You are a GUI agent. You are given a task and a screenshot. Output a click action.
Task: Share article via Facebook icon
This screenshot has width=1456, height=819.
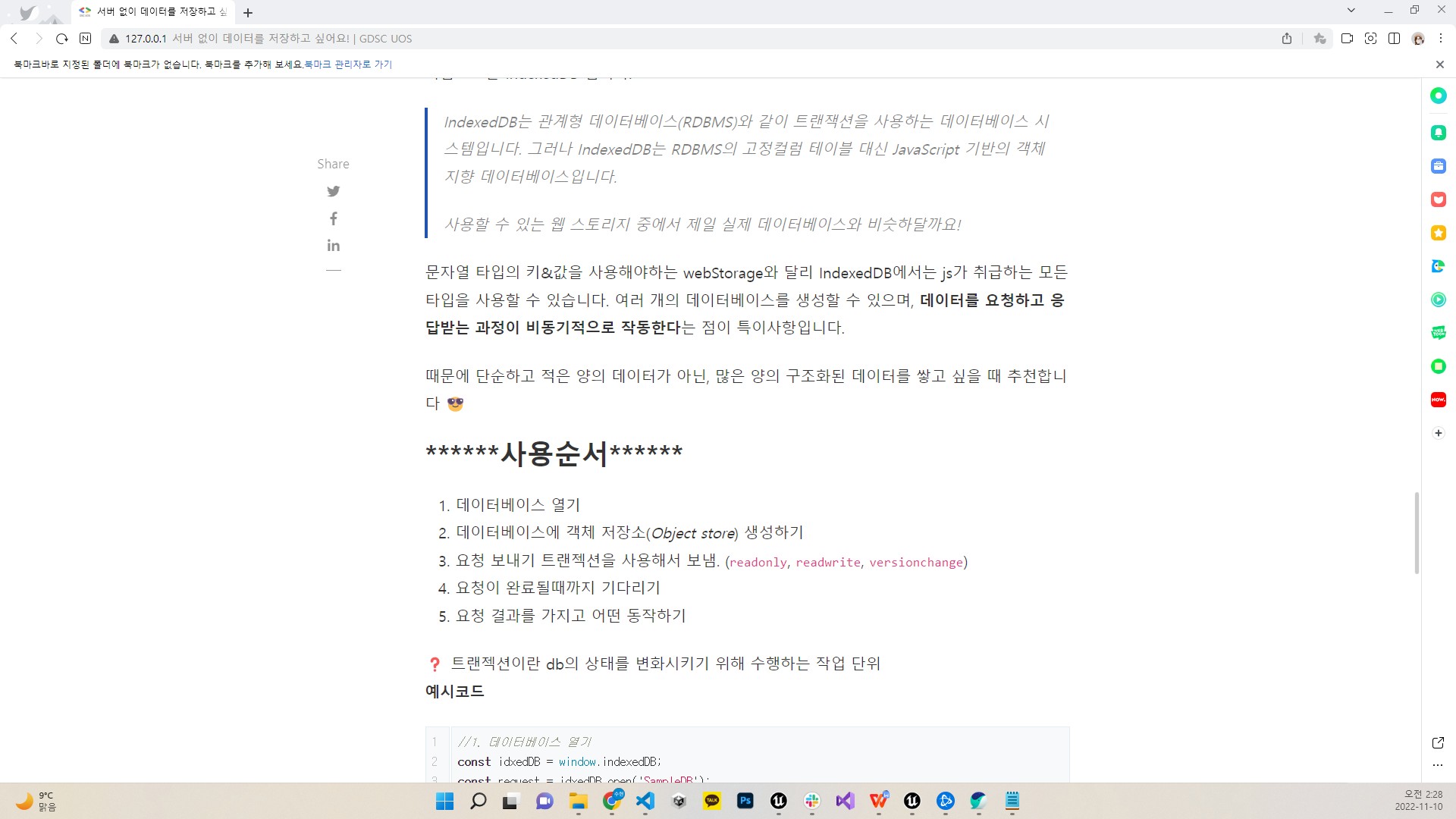click(333, 218)
